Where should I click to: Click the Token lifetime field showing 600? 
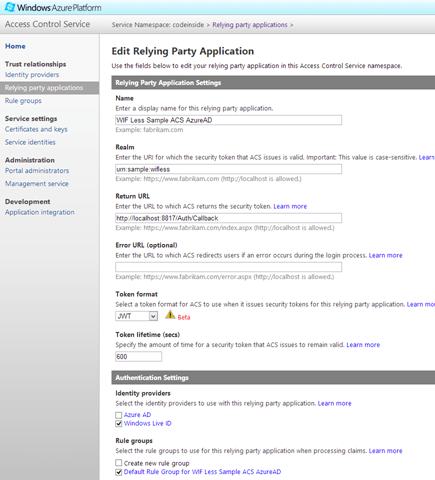point(138,357)
